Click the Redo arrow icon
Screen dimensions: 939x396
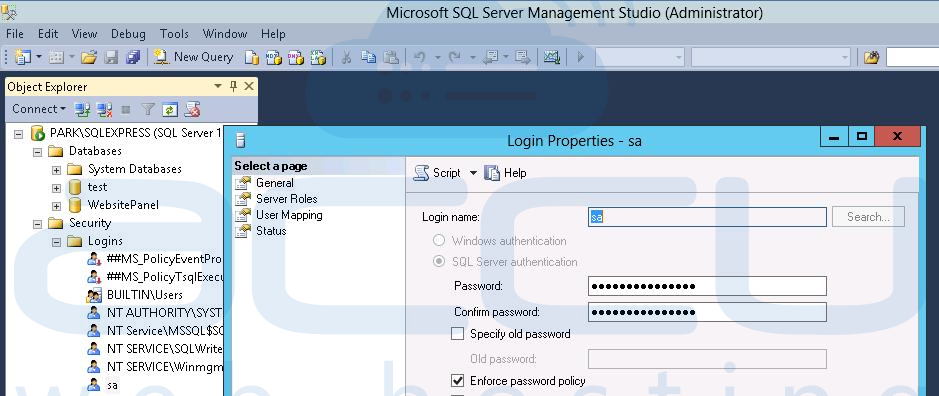455,58
